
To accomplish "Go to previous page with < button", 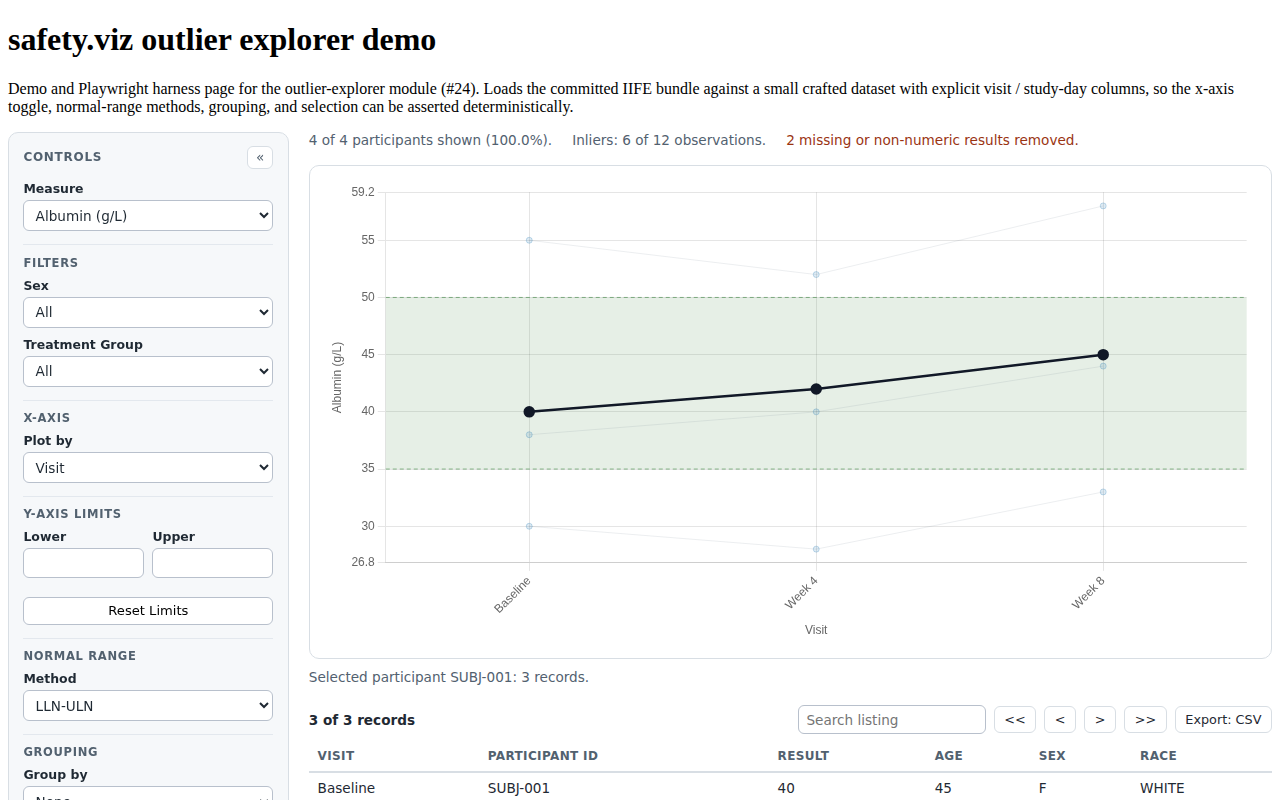I will 1060,719.
